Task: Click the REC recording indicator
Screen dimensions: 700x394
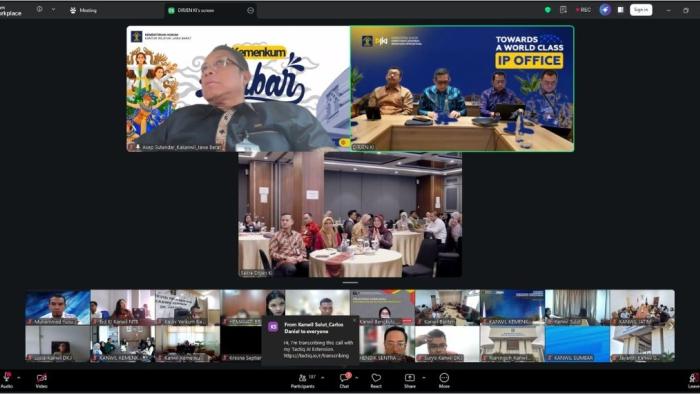Action: (x=583, y=10)
